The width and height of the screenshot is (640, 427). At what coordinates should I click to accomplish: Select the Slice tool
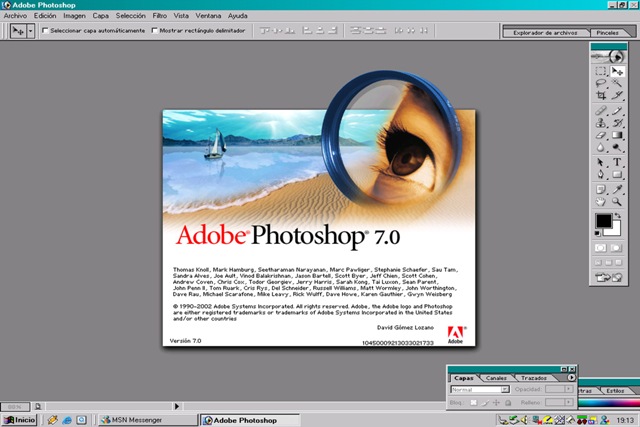[x=617, y=96]
